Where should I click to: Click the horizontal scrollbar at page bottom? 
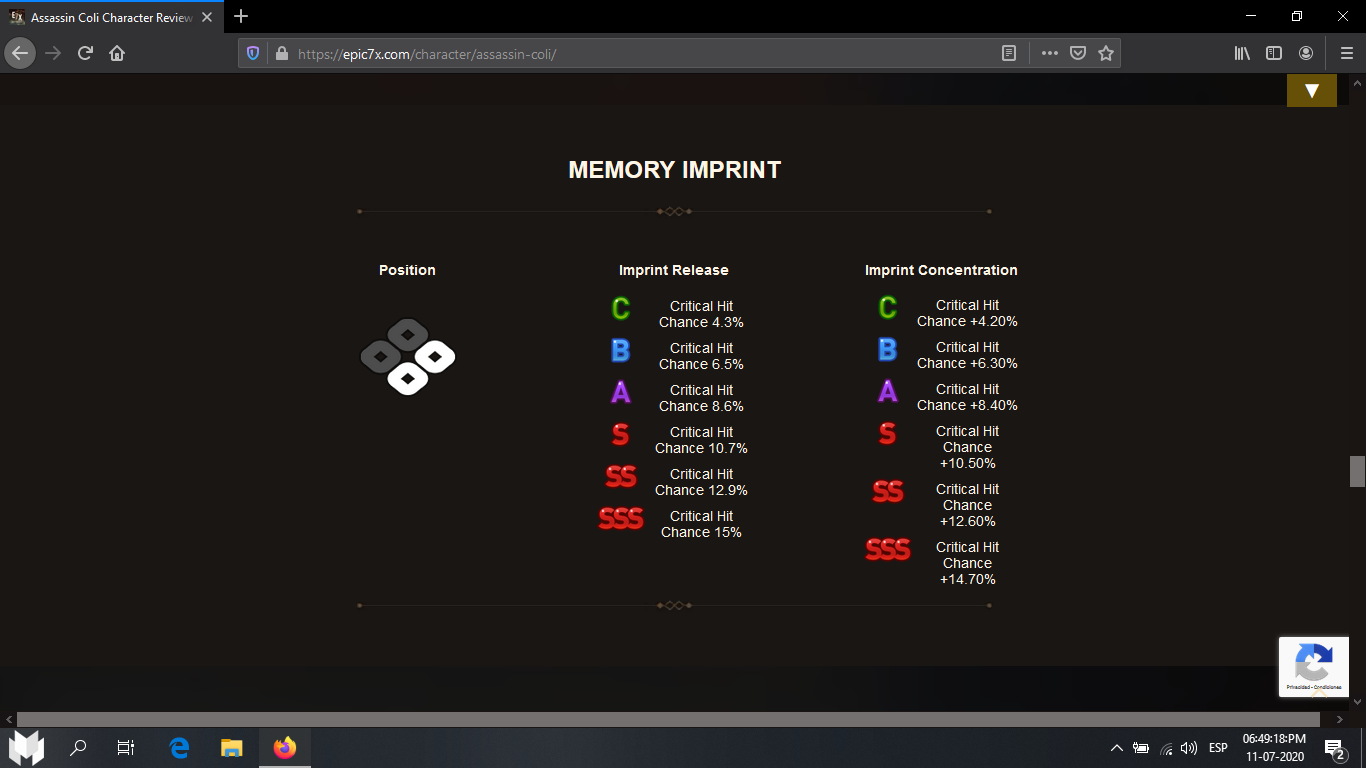pos(668,719)
